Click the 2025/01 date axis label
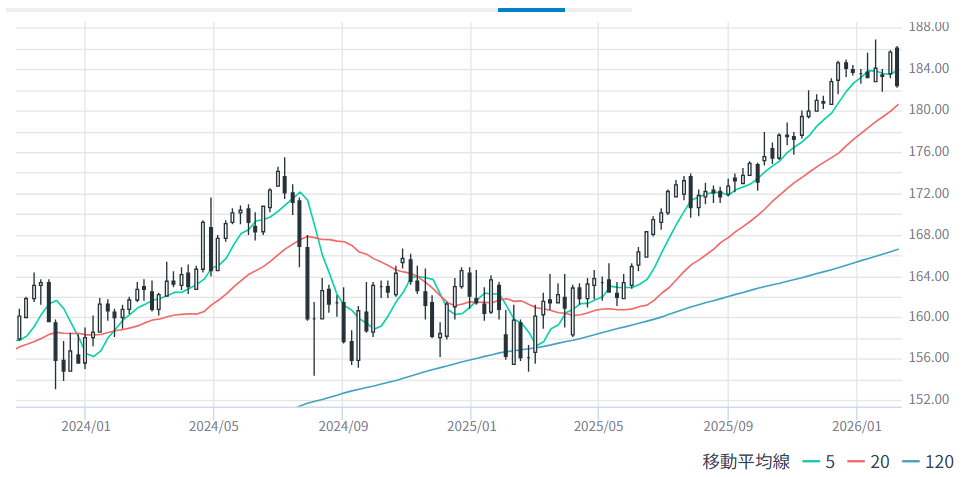 471,425
